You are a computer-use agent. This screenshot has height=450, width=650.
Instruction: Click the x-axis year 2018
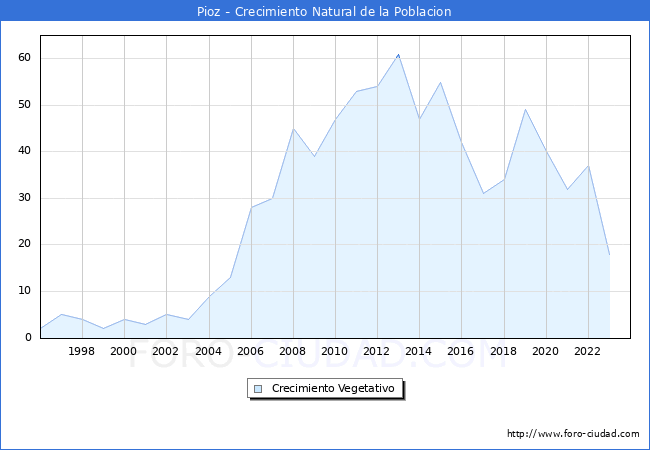point(504,351)
